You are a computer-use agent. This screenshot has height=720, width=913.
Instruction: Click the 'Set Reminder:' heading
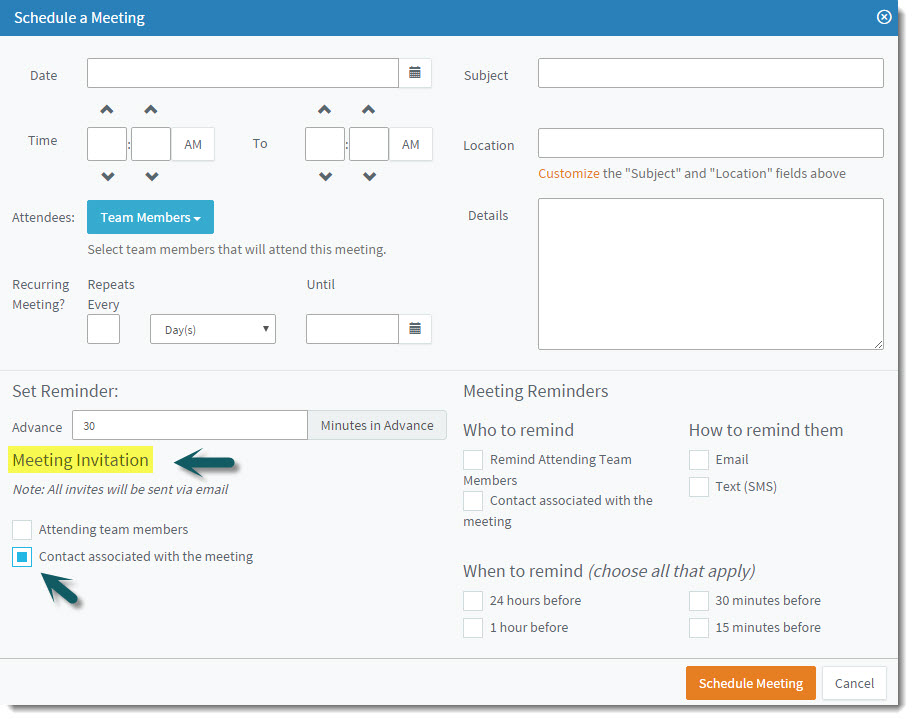coord(65,391)
